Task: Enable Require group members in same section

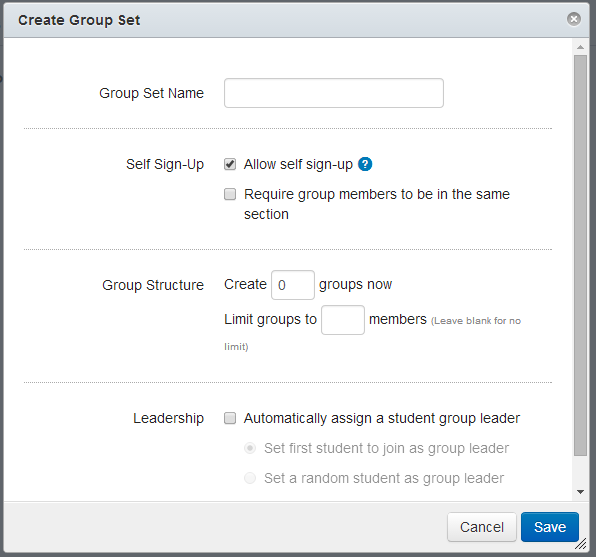Action: click(230, 194)
